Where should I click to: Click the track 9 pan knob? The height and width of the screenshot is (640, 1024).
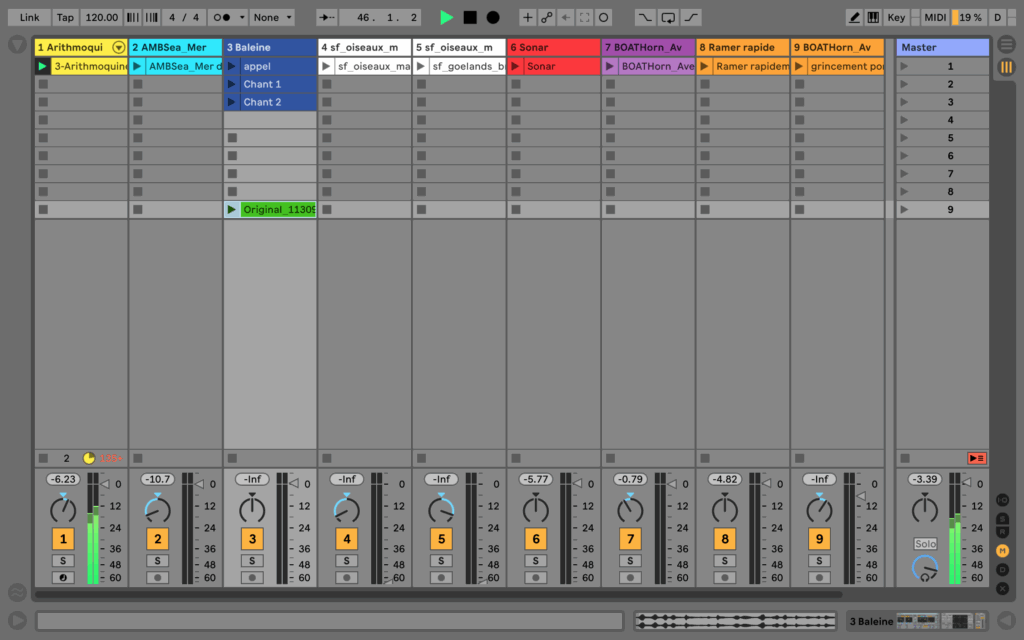click(819, 509)
